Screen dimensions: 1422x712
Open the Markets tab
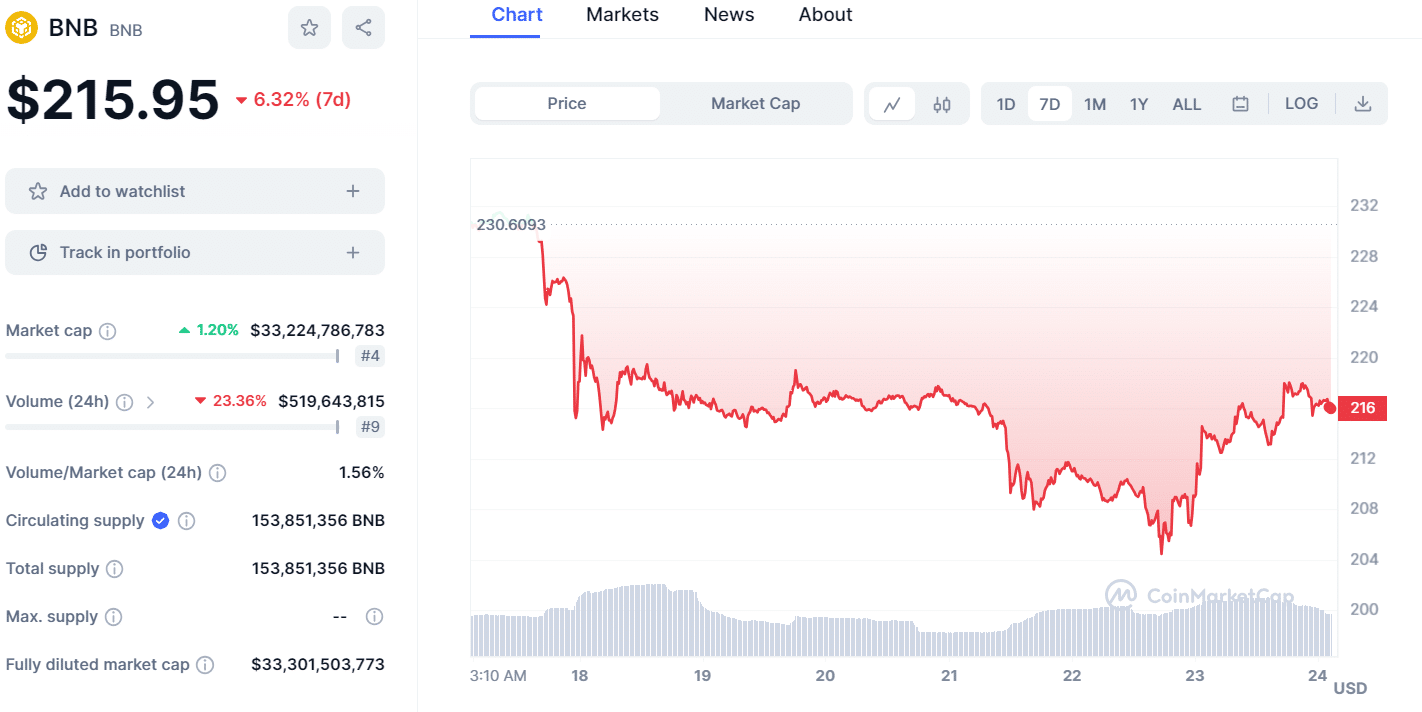(622, 15)
